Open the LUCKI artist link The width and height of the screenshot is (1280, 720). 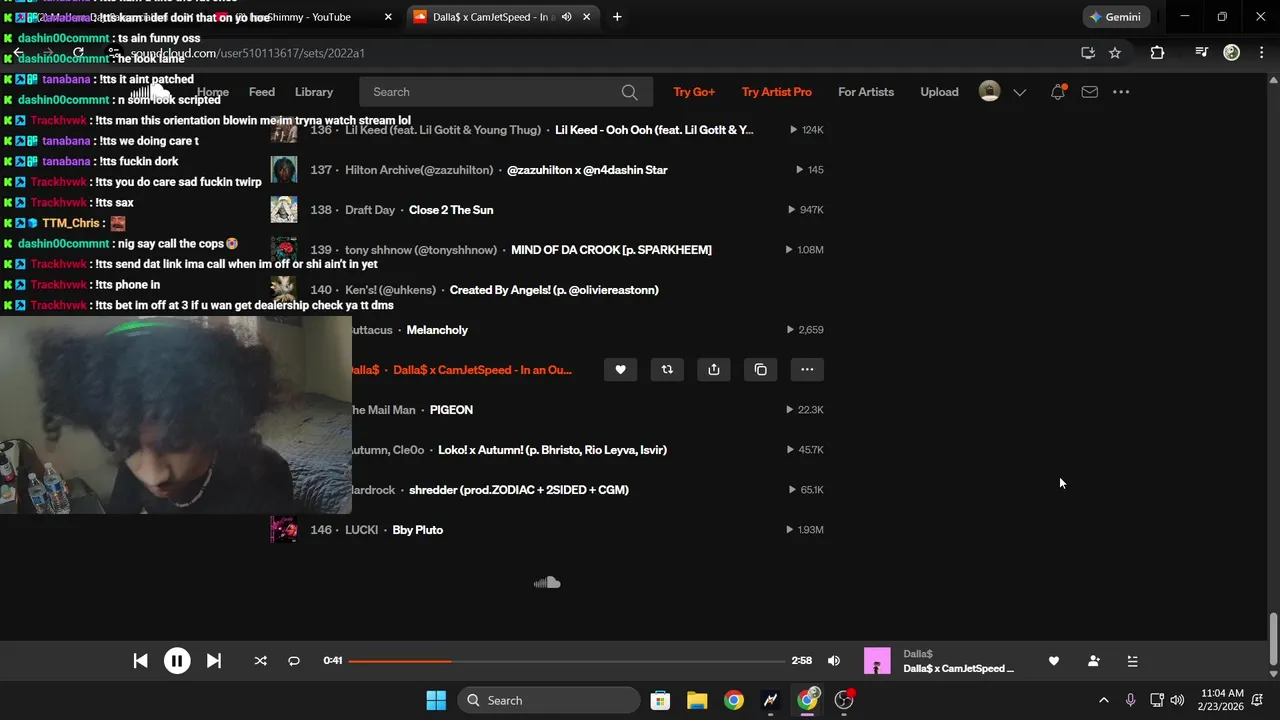[x=361, y=530]
